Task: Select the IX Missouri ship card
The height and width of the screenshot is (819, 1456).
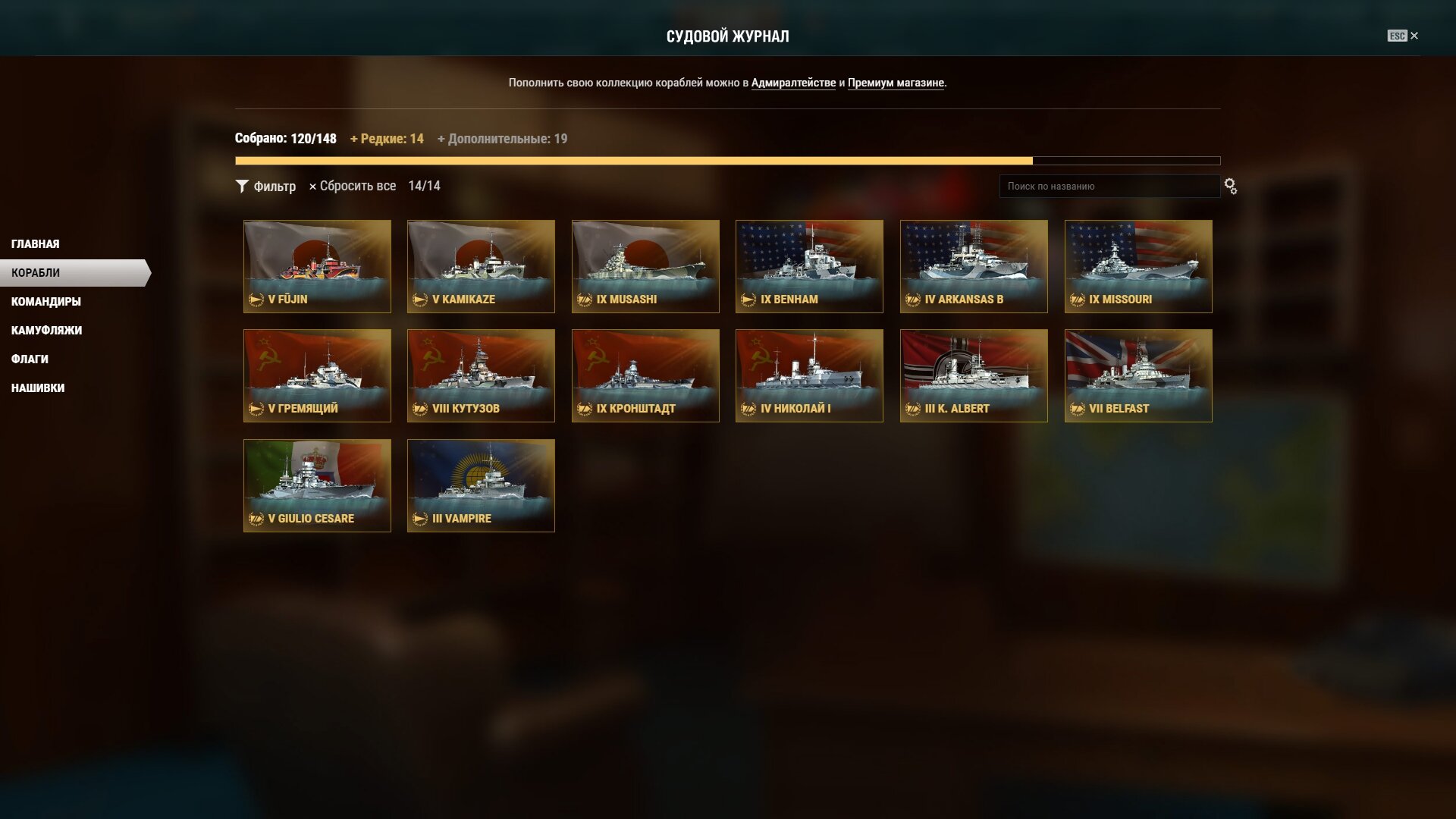Action: [1138, 267]
